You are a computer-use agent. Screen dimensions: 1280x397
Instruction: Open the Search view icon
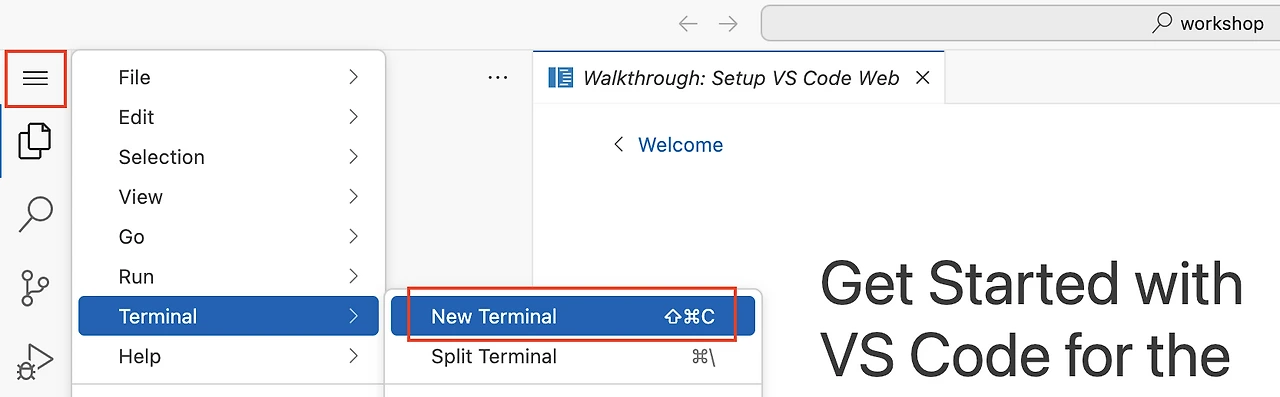click(35, 214)
